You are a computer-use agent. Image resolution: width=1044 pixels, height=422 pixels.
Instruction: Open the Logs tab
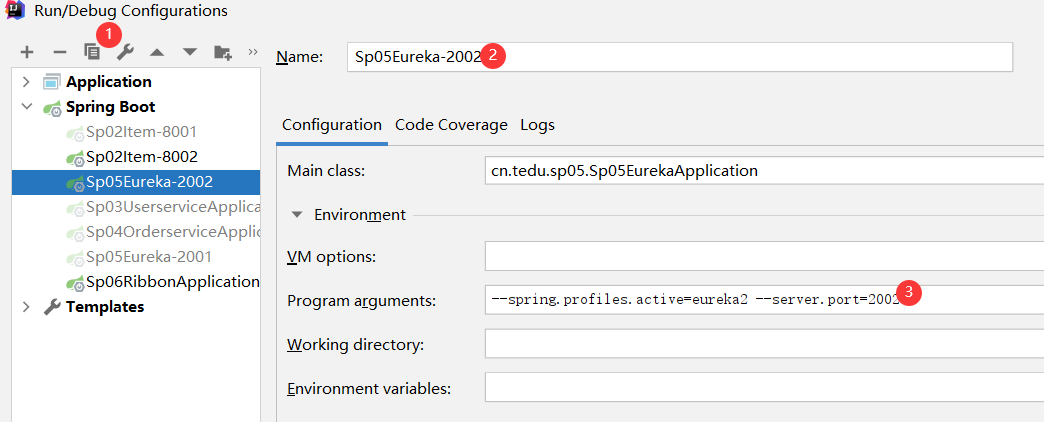537,125
